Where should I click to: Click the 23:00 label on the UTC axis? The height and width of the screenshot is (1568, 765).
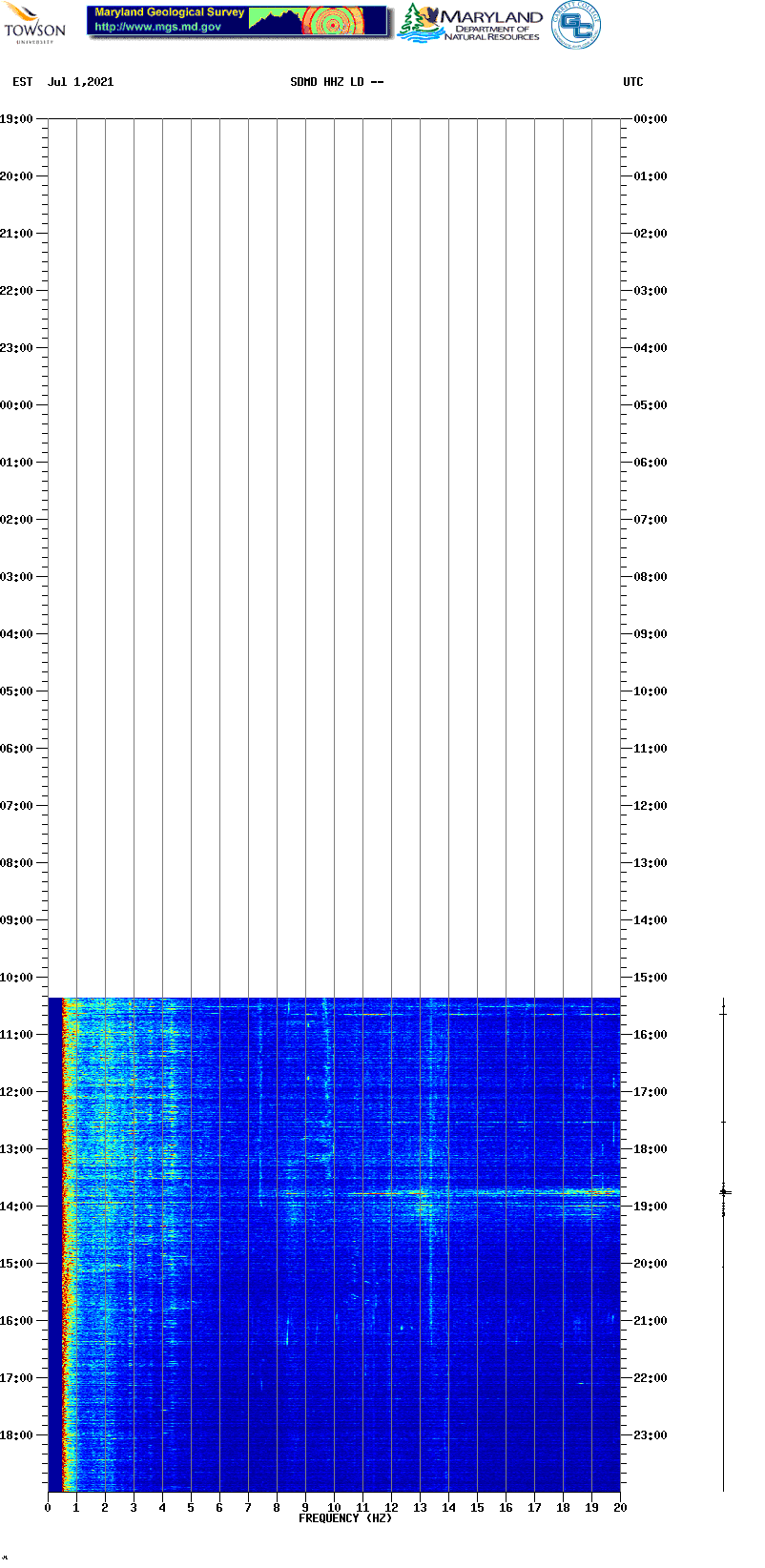tap(651, 1435)
